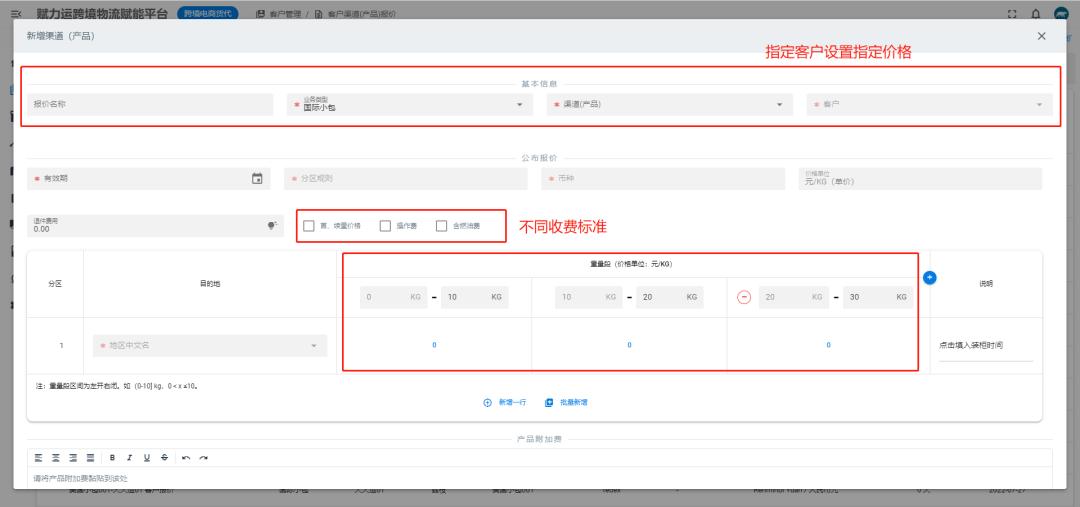Click the lightbulb icon in 退件费用 field
The height and width of the screenshot is (507, 1080).
tap(272, 225)
